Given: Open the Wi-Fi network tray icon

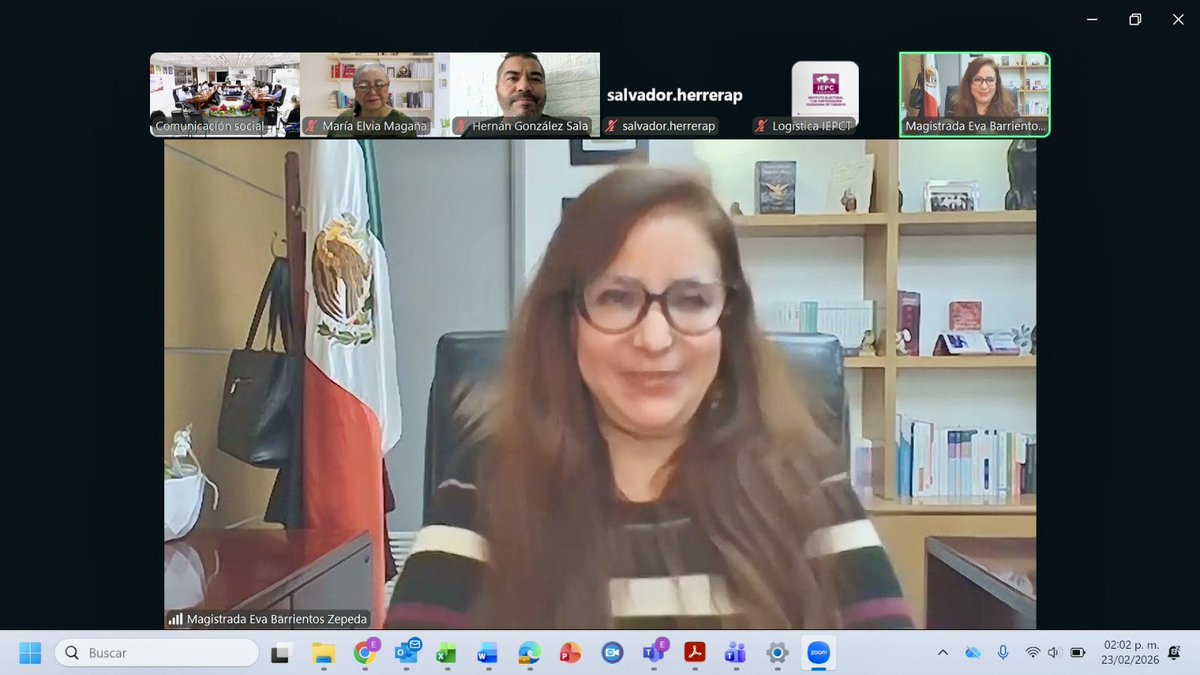Looking at the screenshot, I should (x=1032, y=653).
